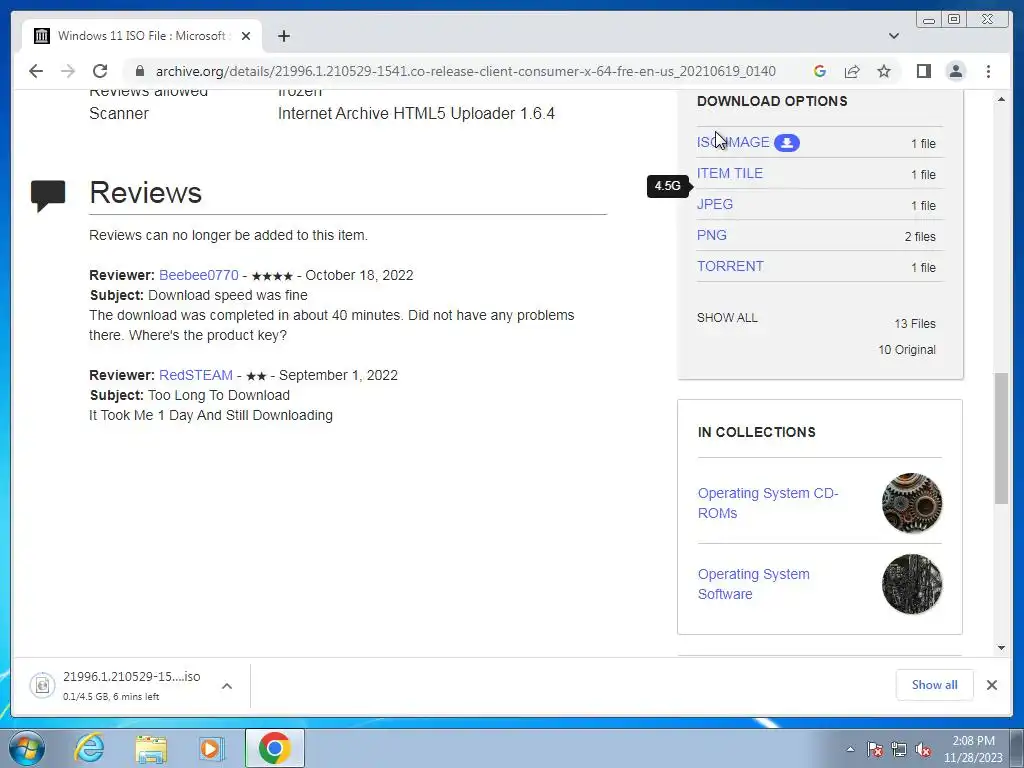Viewport: 1024px width, 768px height.
Task: Click the Google icon in the address bar
Action: pos(820,71)
